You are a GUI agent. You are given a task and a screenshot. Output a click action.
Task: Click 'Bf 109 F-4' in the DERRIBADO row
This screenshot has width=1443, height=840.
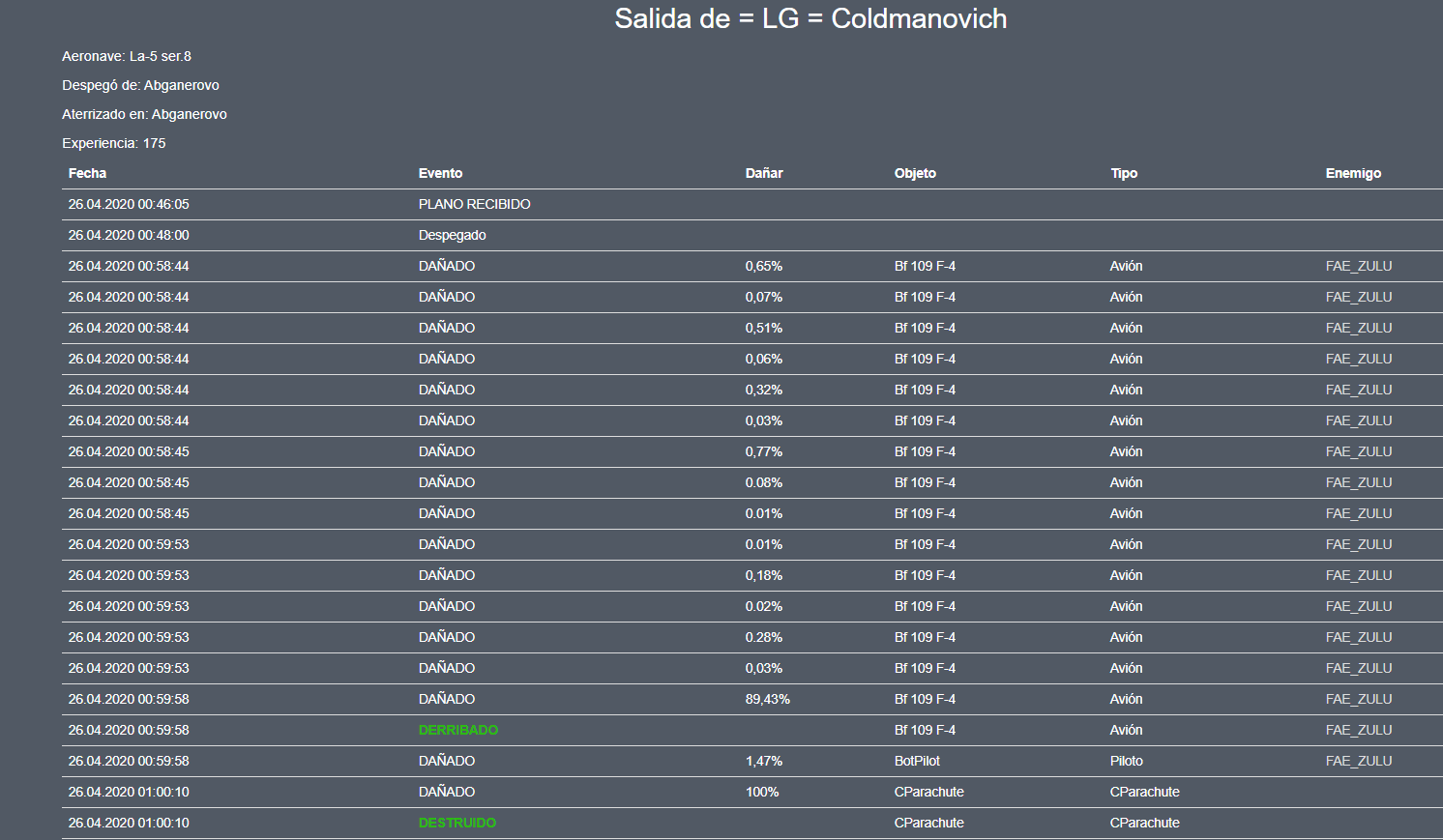click(x=925, y=730)
